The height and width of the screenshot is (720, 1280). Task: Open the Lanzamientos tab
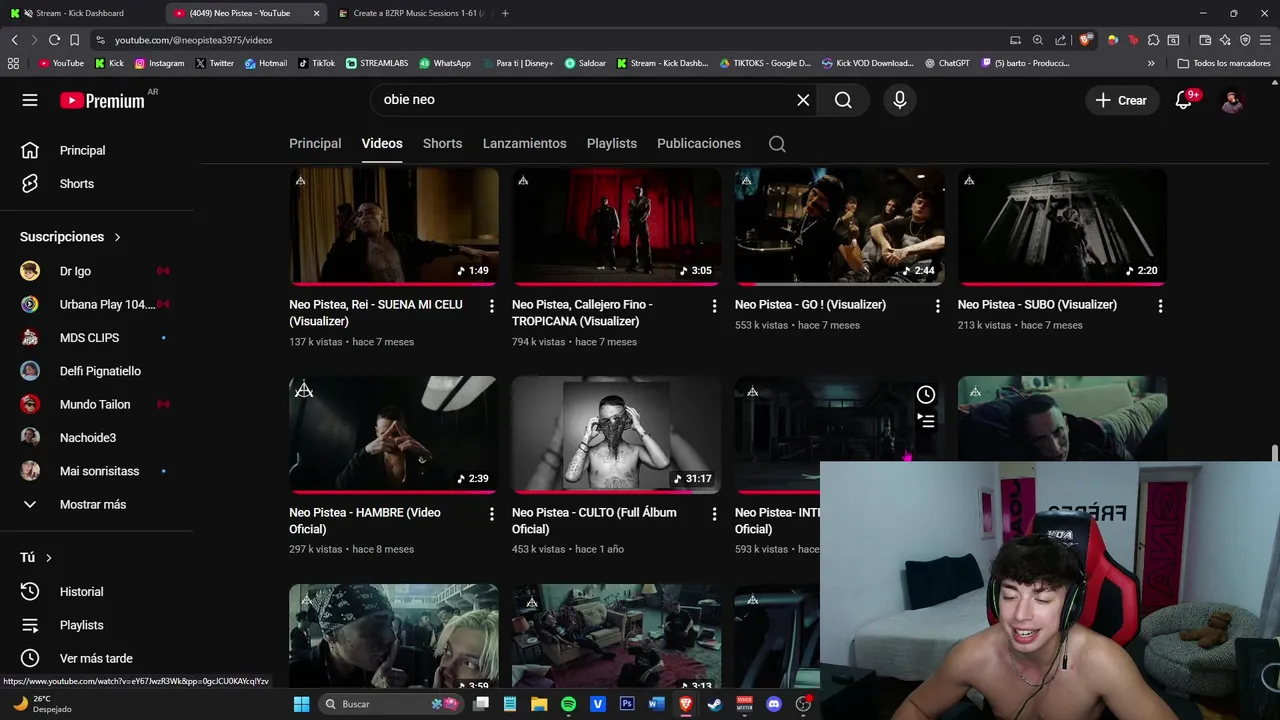(x=524, y=143)
